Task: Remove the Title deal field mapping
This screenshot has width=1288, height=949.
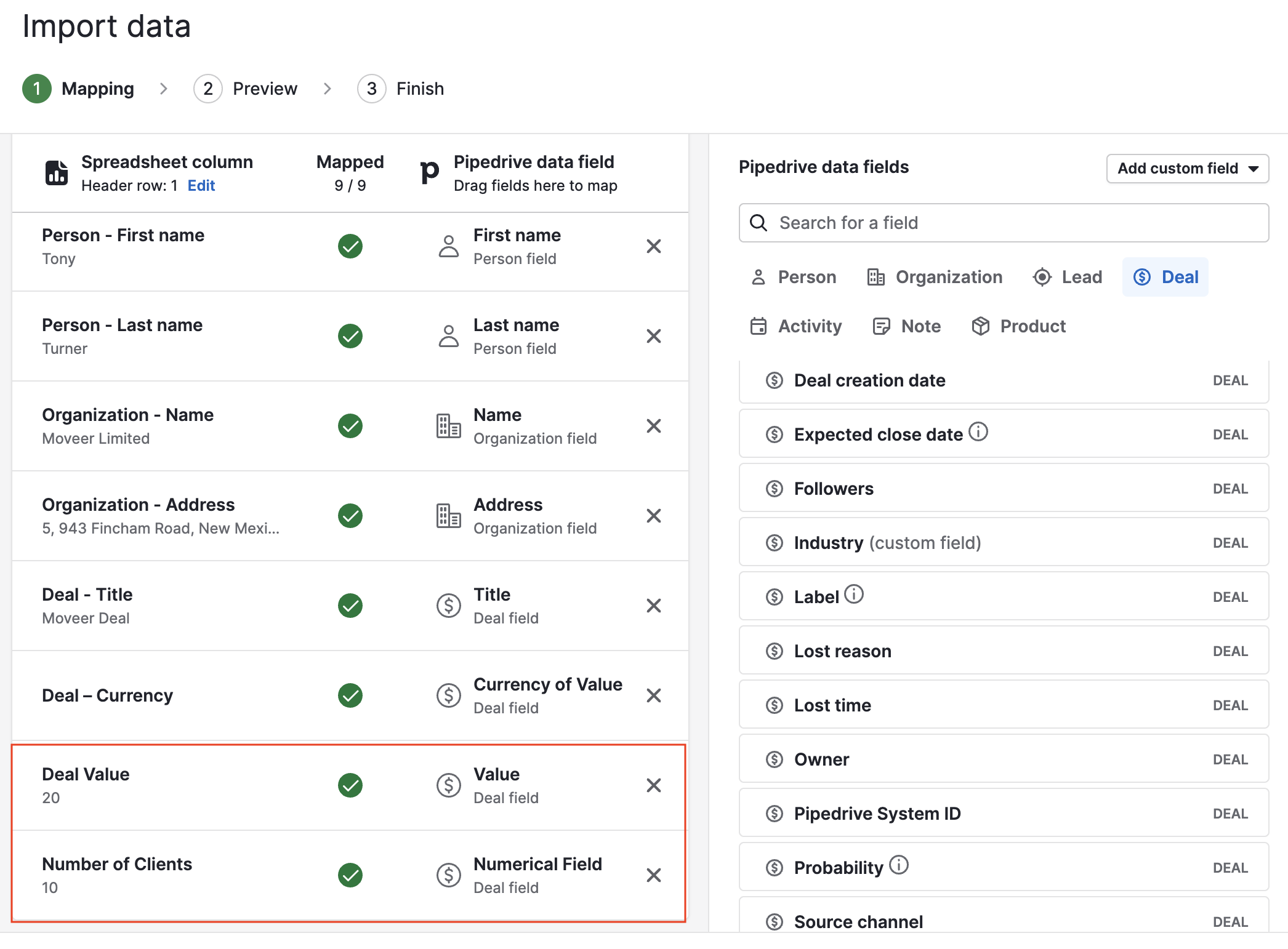Action: pyautogui.click(x=653, y=606)
